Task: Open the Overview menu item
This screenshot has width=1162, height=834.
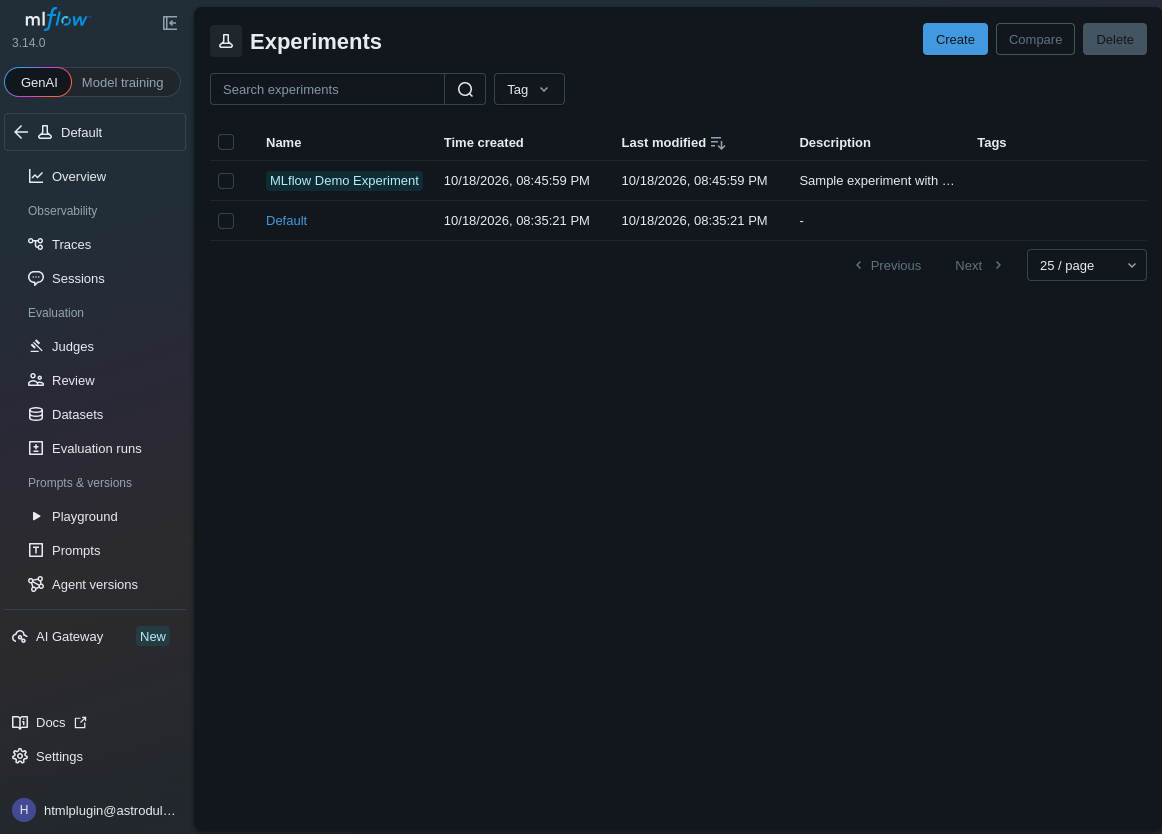Action: point(95,176)
